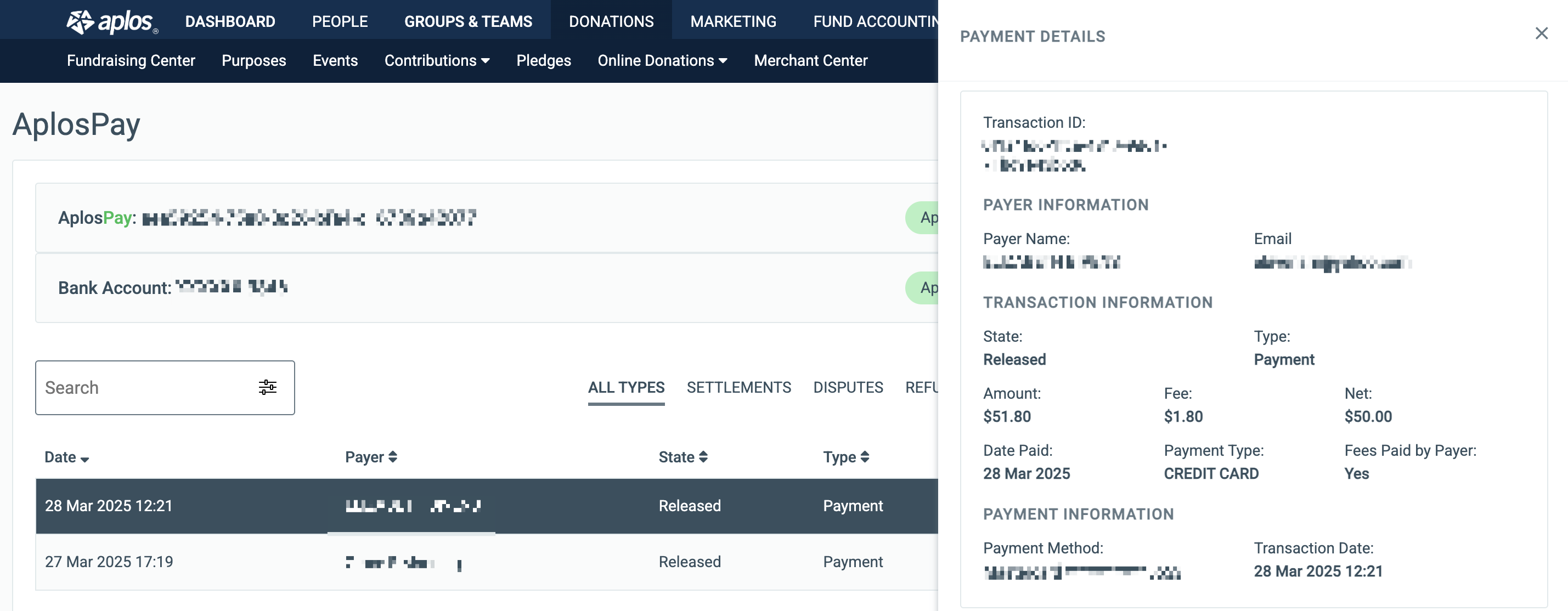Open Events page
Viewport: 1568px width, 611px height.
[335, 60]
